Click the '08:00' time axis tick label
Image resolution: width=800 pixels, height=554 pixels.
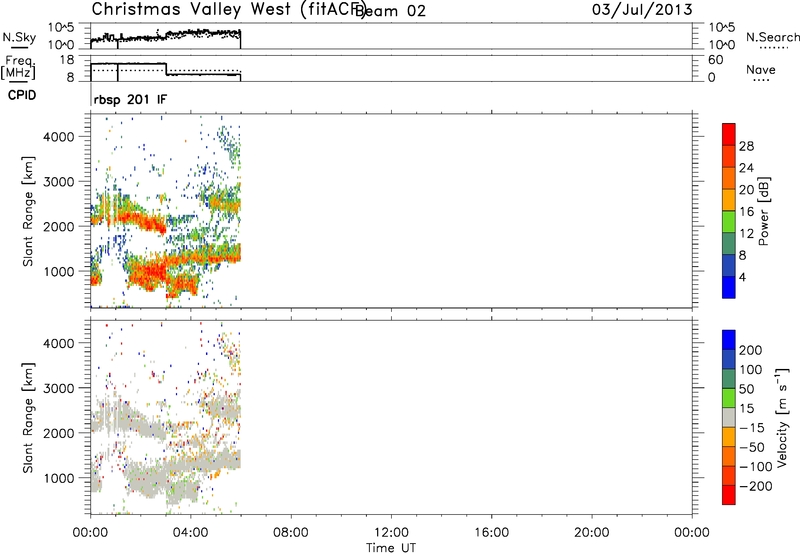click(x=291, y=533)
